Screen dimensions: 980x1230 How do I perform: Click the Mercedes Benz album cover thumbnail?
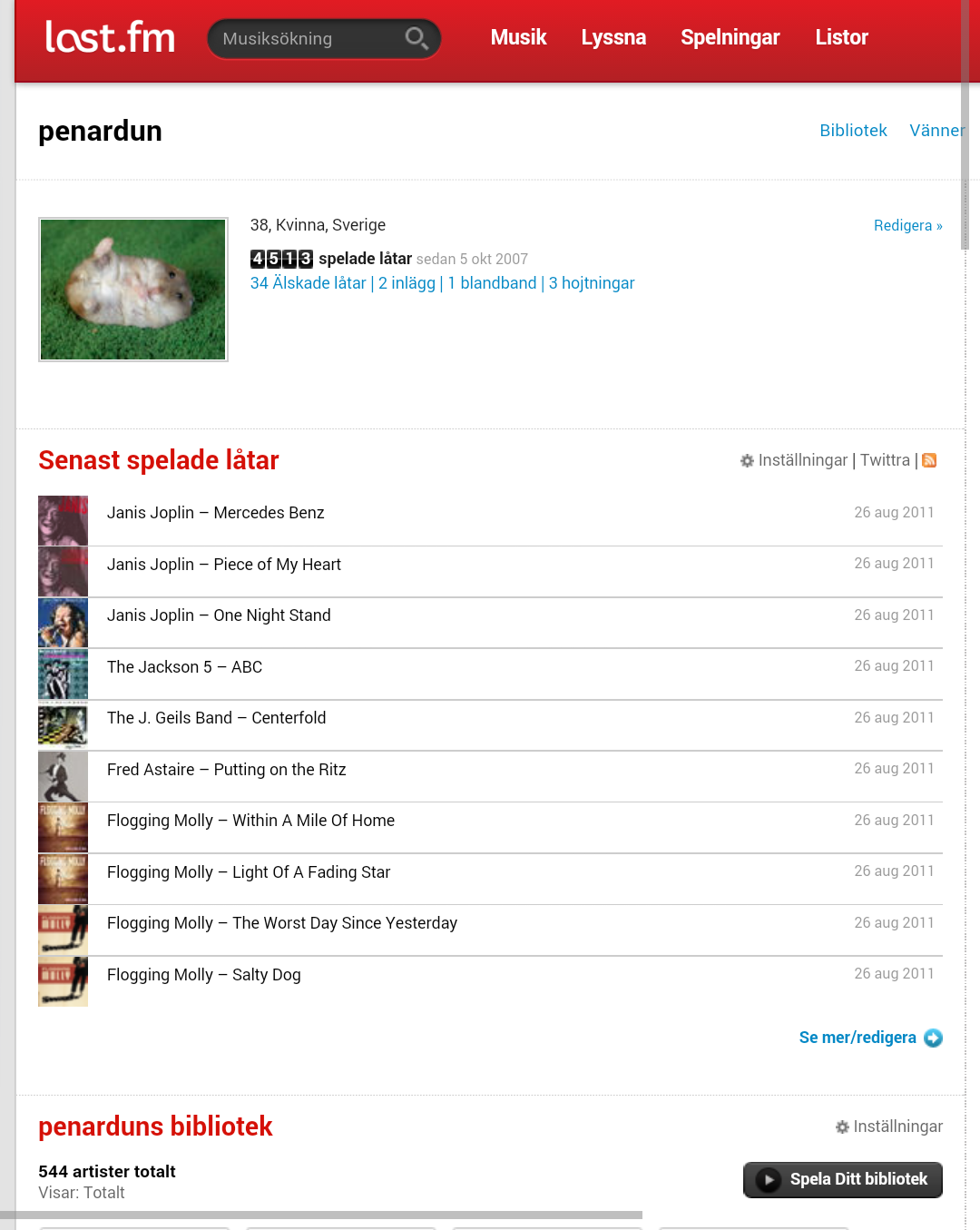(64, 520)
